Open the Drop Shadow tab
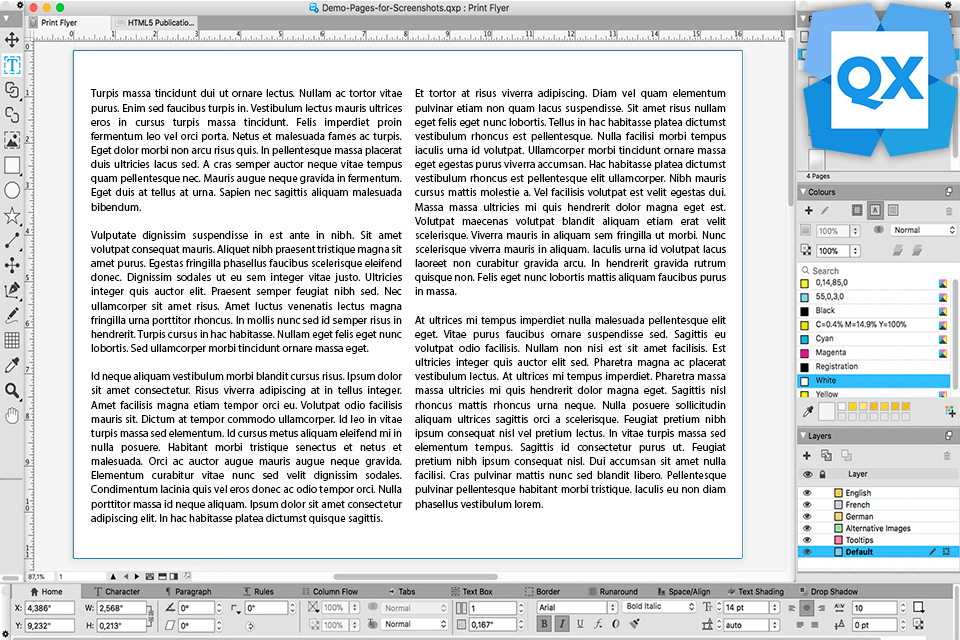 tap(829, 592)
